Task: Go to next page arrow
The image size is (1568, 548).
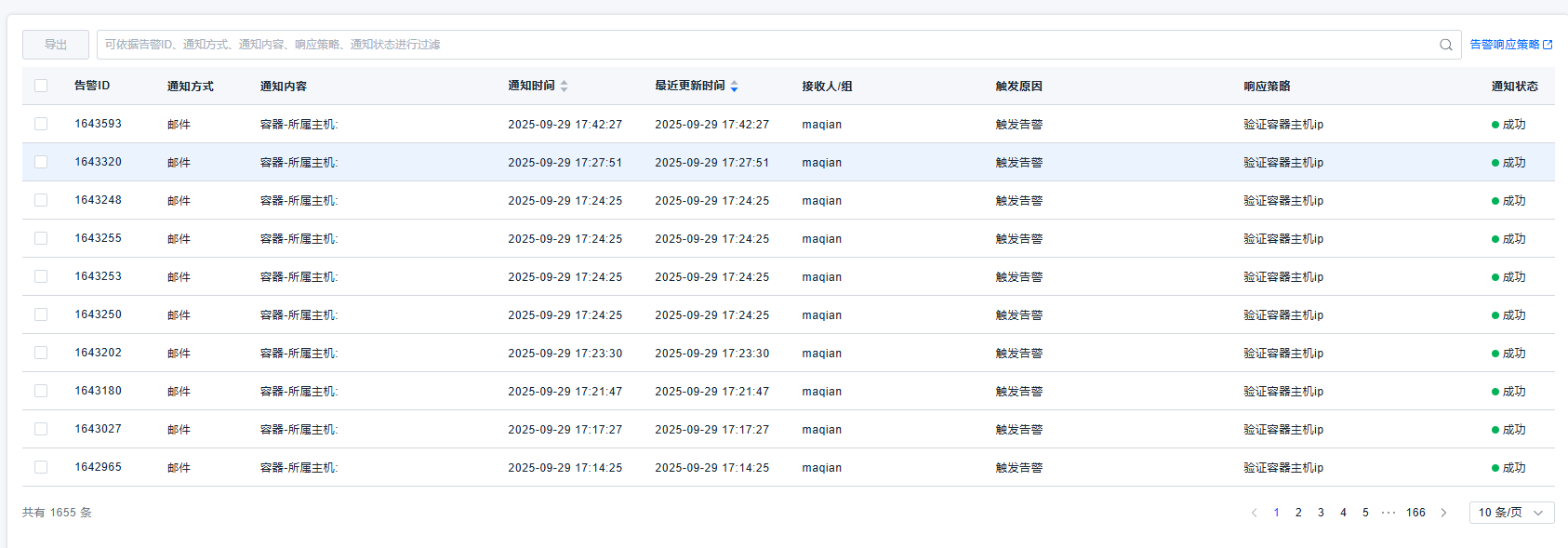Action: pos(1443,513)
